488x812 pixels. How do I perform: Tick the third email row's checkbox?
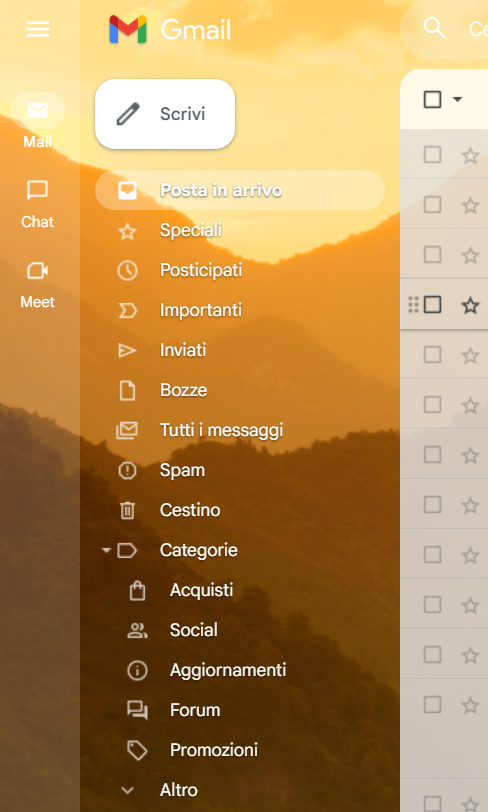[433, 255]
